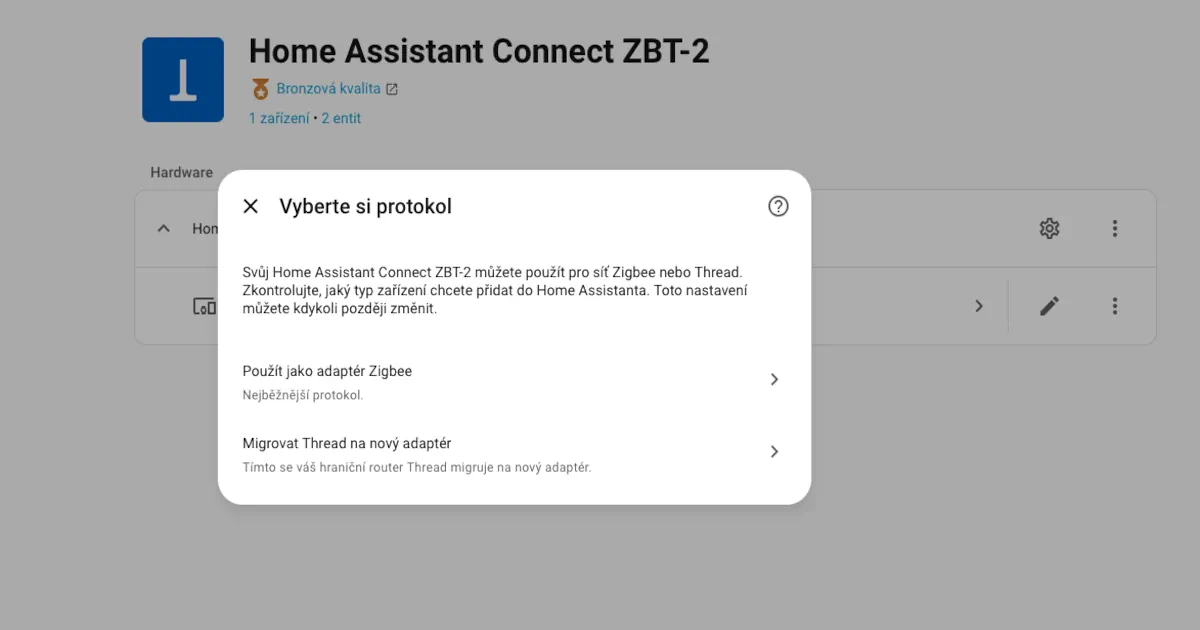Open the 1 zařízení link
Viewport: 1200px width, 630px height.
pos(279,118)
